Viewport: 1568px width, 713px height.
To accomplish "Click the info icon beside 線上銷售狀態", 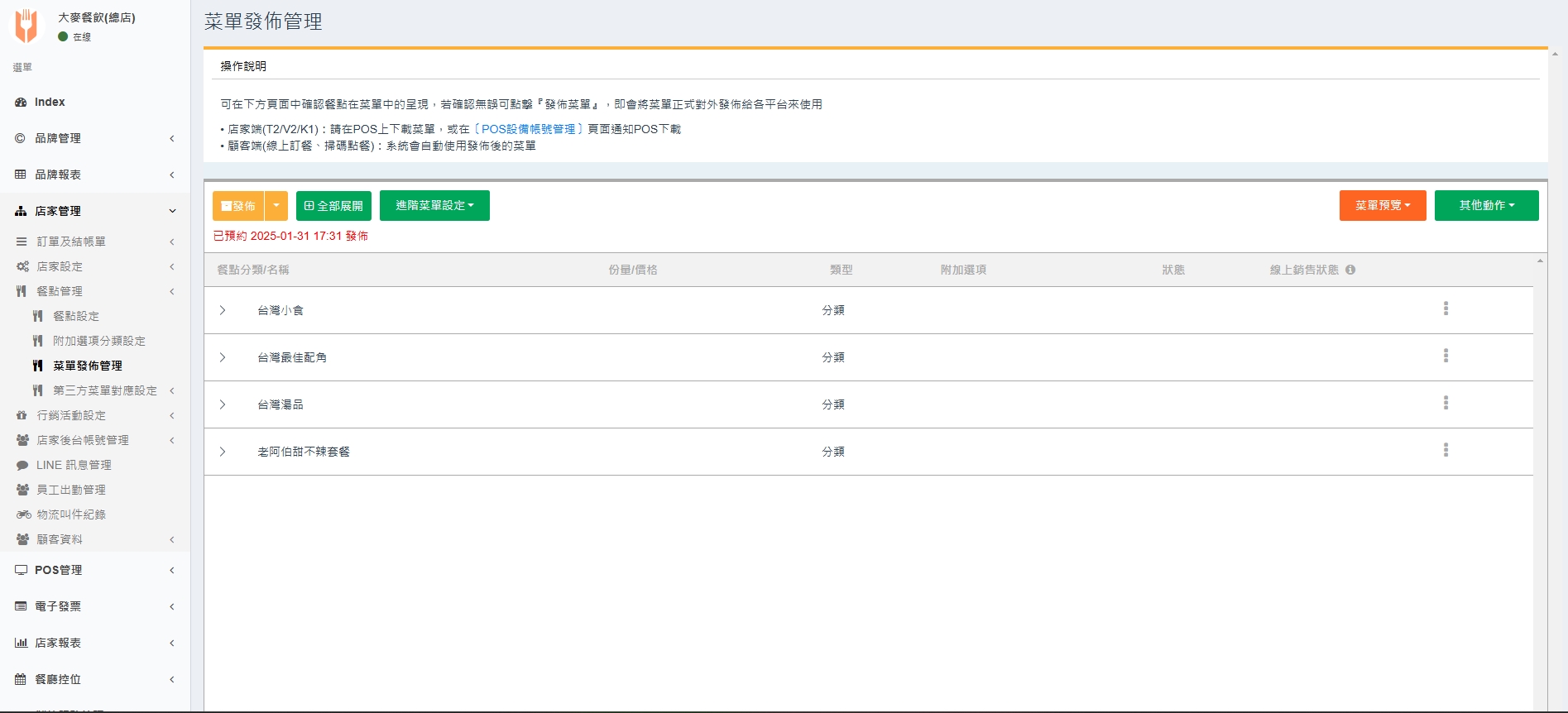I will tap(1350, 270).
